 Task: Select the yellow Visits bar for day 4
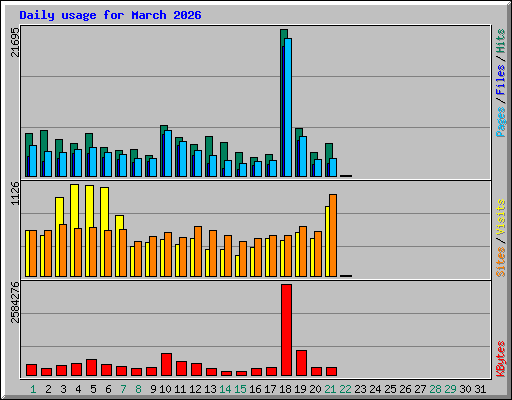pos(75,206)
